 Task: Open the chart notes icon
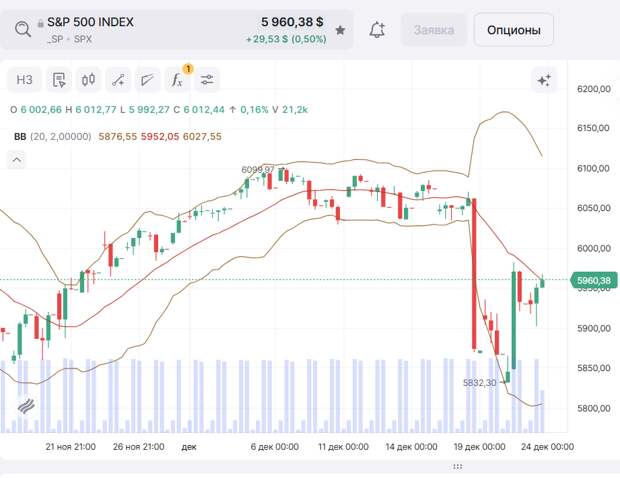pyautogui.click(x=58, y=80)
